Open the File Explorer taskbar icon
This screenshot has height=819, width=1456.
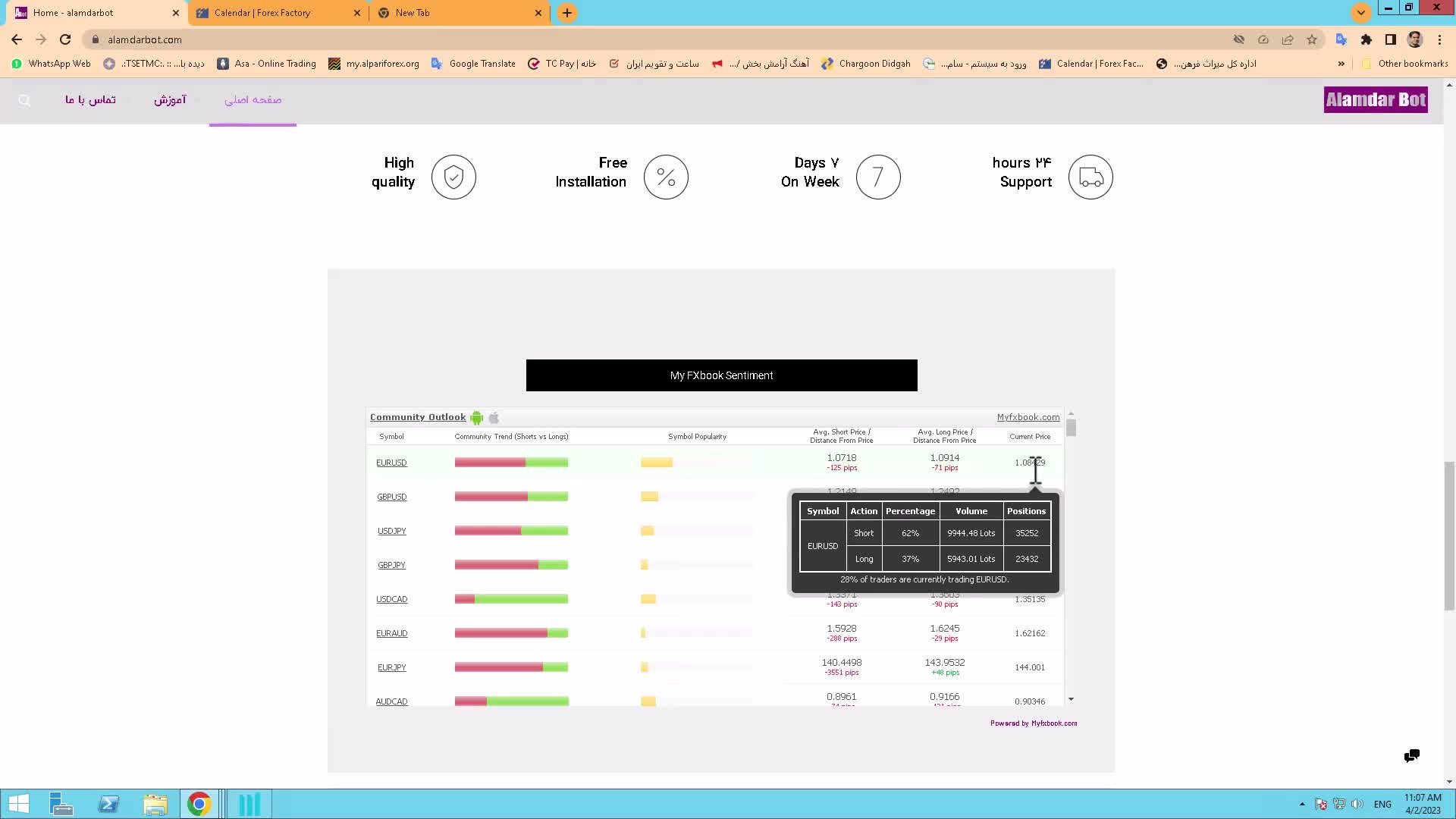[155, 804]
